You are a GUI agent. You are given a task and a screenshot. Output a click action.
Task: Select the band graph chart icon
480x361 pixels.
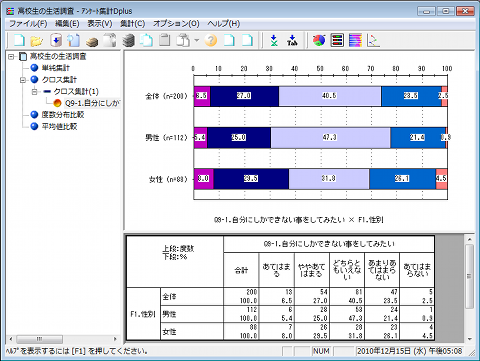coord(337,40)
